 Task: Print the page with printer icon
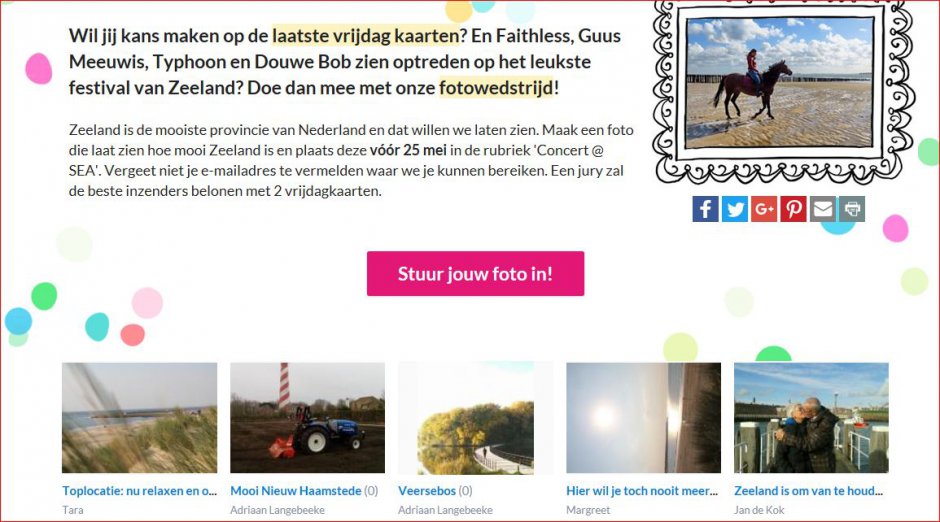pos(852,209)
